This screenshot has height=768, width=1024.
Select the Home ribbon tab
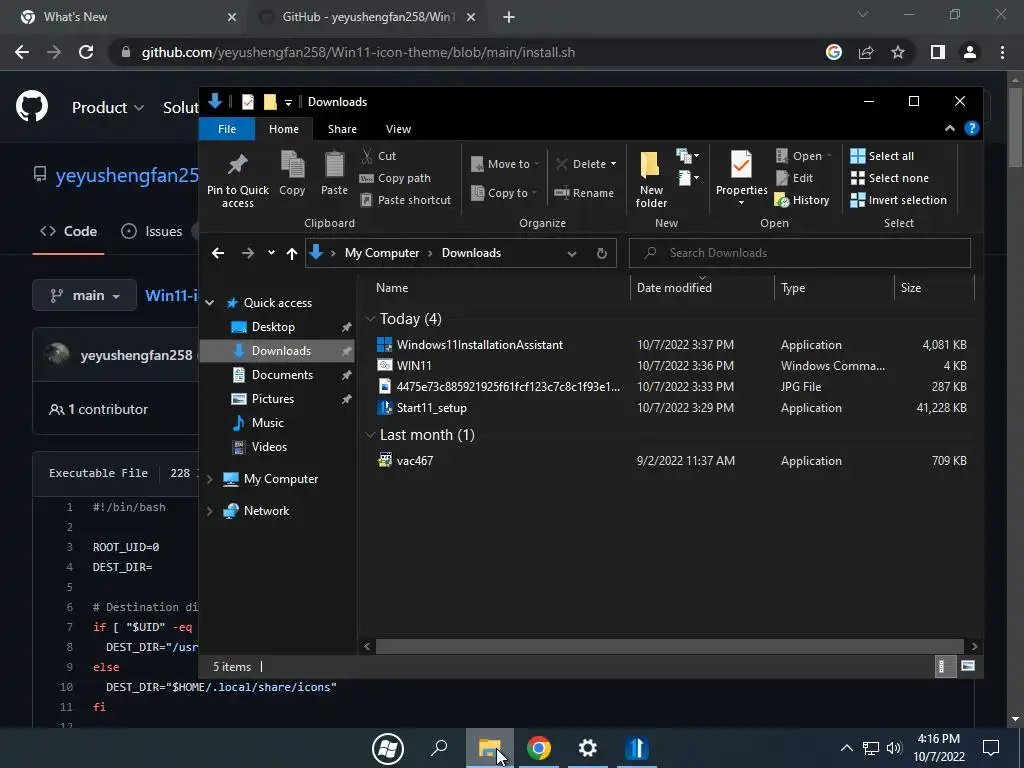tap(283, 129)
